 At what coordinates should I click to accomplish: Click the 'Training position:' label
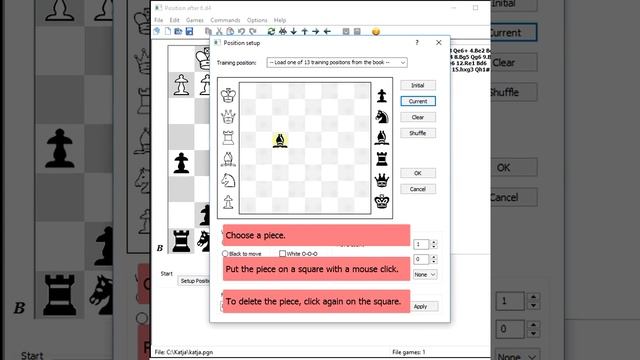point(236,62)
